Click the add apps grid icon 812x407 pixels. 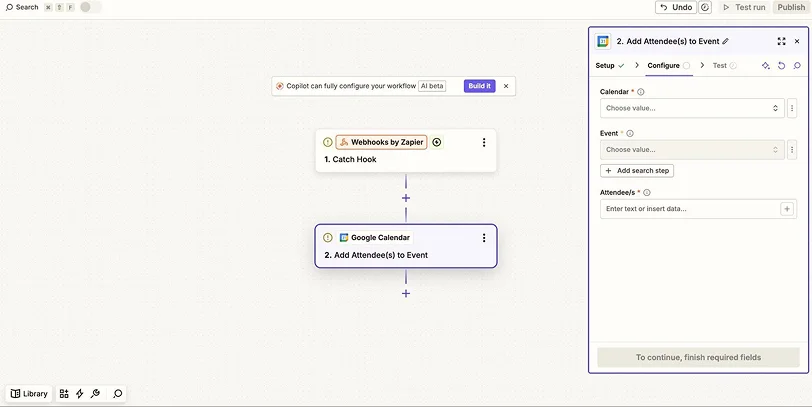coord(64,394)
